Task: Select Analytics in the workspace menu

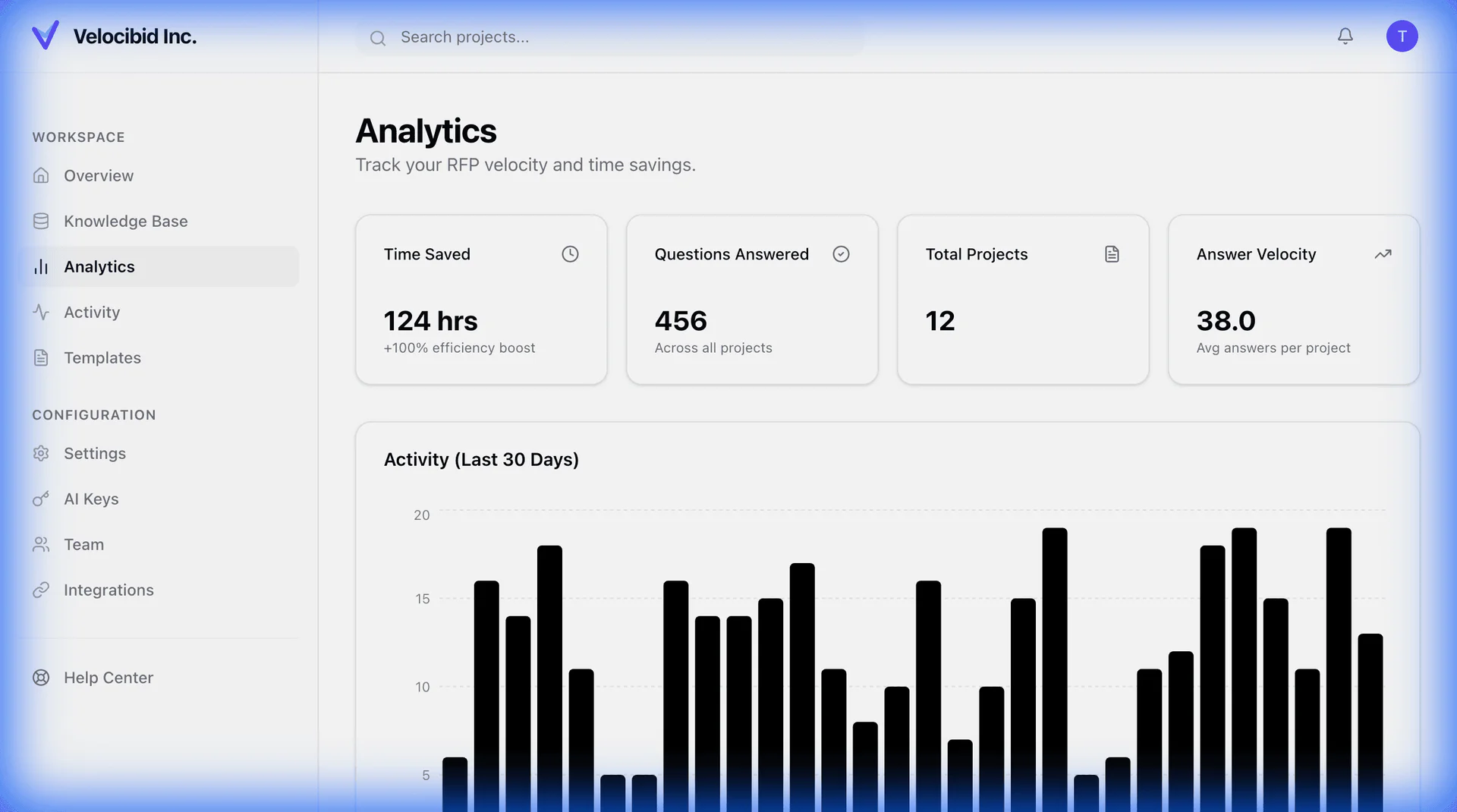Action: [x=99, y=266]
